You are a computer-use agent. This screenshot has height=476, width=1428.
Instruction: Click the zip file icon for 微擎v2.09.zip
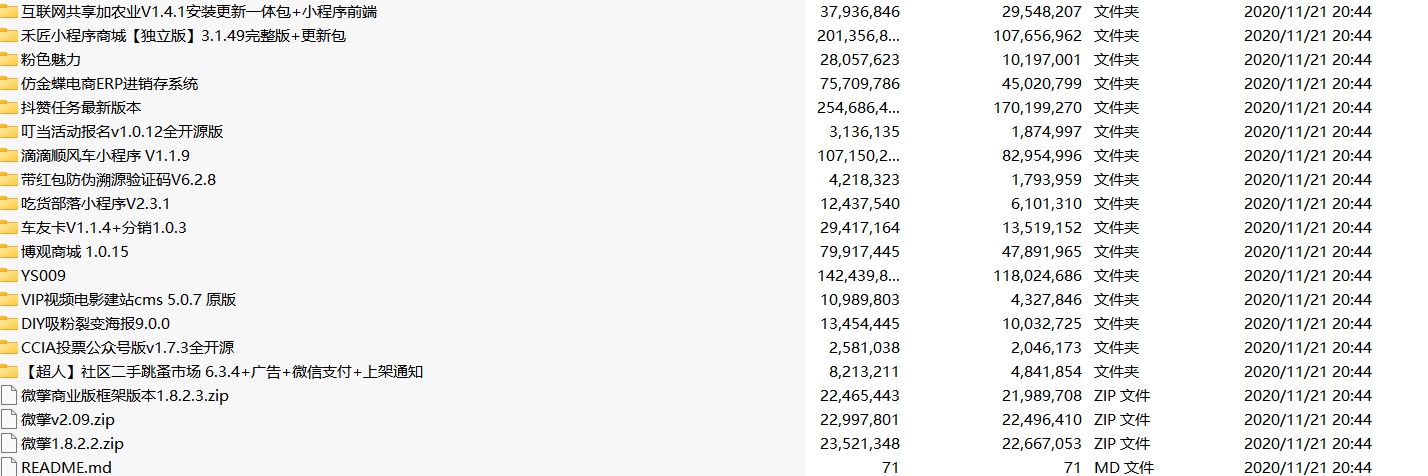(x=9, y=420)
